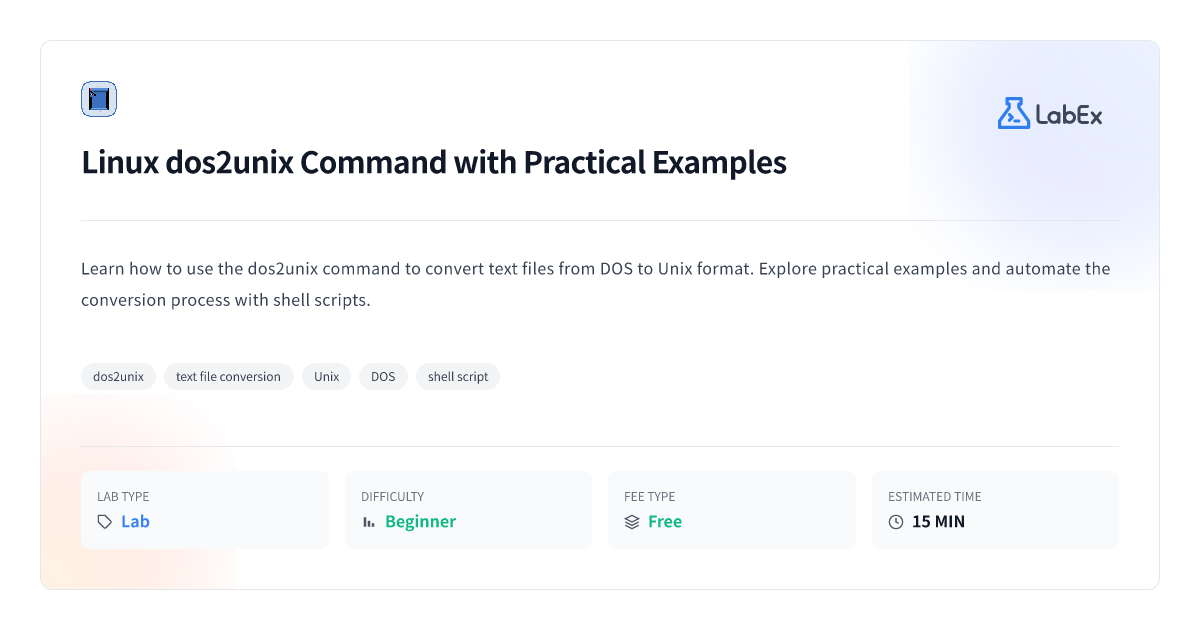Screen dimensions: 1200x630
Task: Select the text file conversion tag
Action: pyautogui.click(x=228, y=377)
